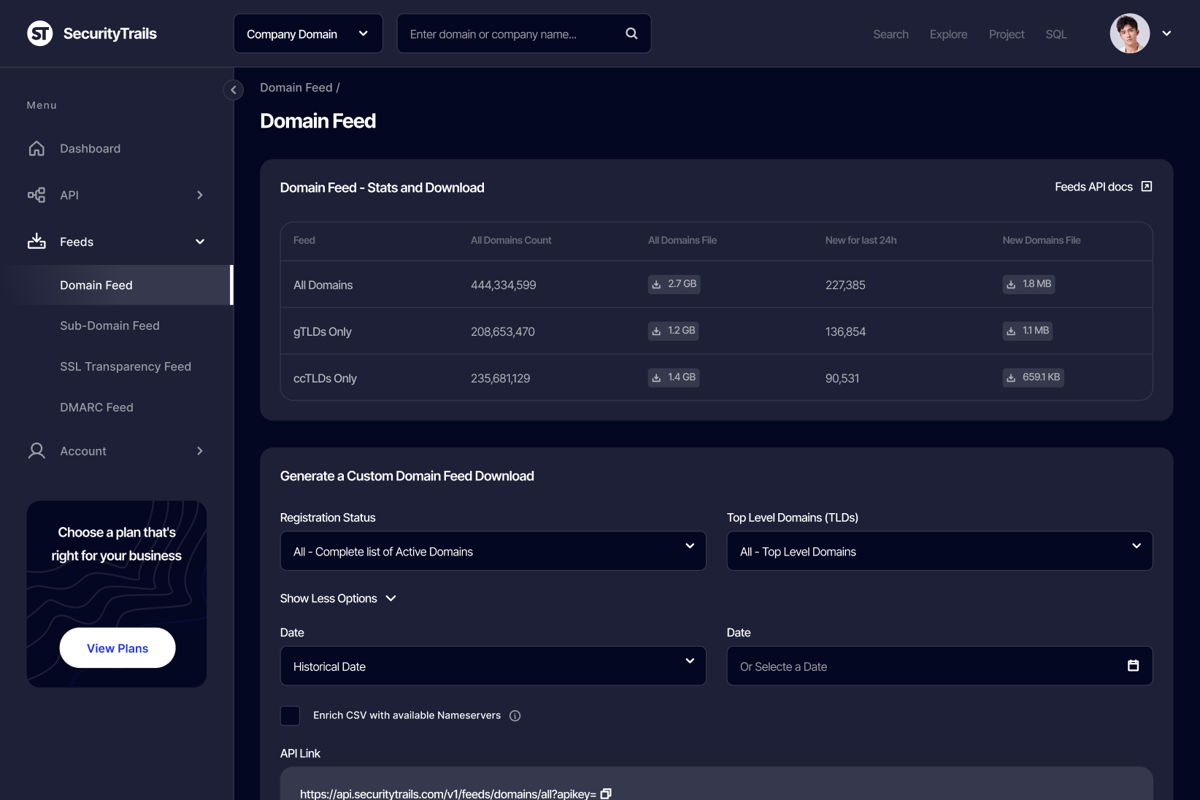Open the calendar date picker icon

1133,666
